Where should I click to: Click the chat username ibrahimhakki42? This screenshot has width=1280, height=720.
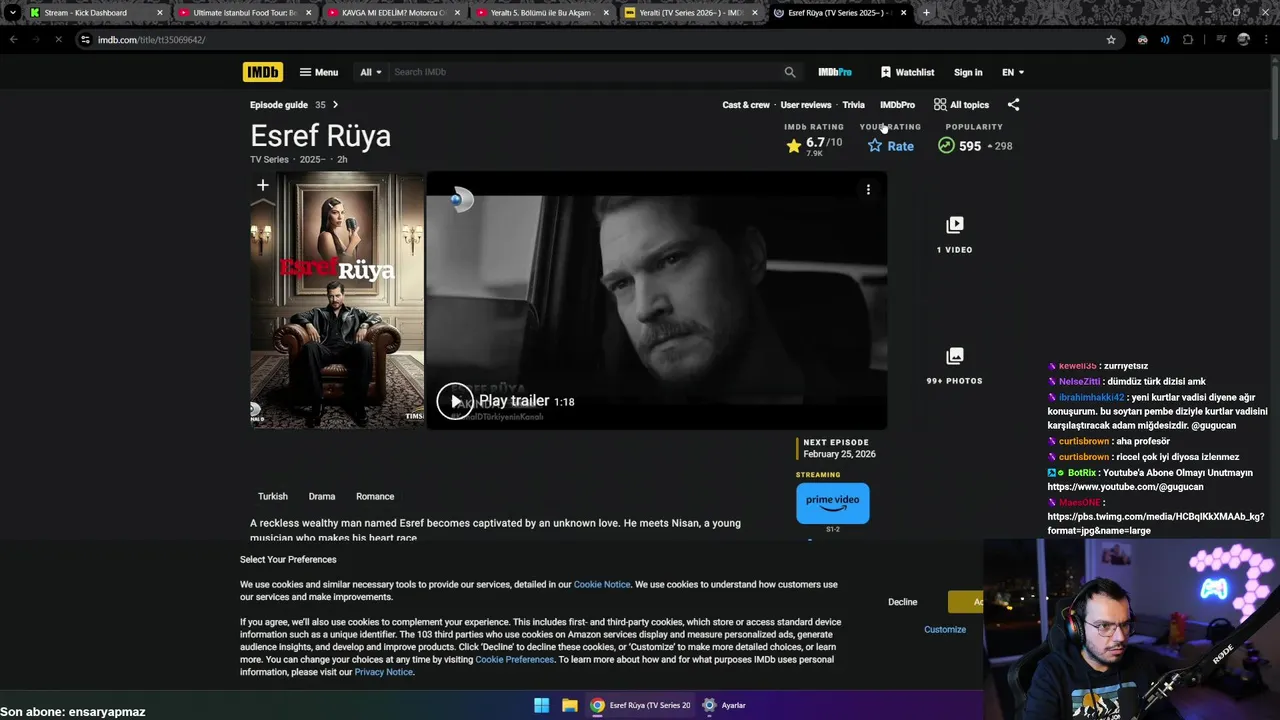pyautogui.click(x=1091, y=397)
